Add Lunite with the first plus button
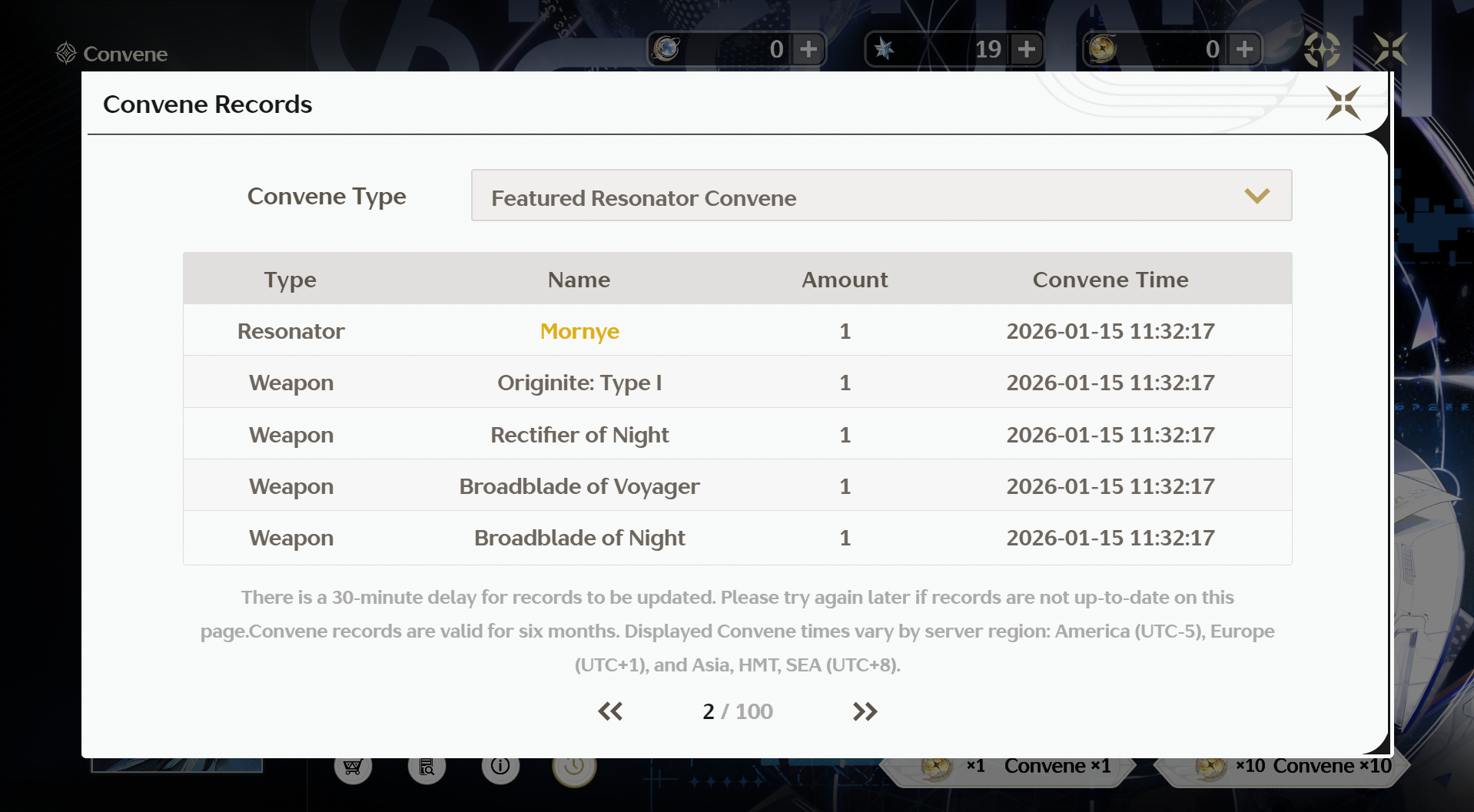This screenshot has height=812, width=1474. [x=808, y=50]
